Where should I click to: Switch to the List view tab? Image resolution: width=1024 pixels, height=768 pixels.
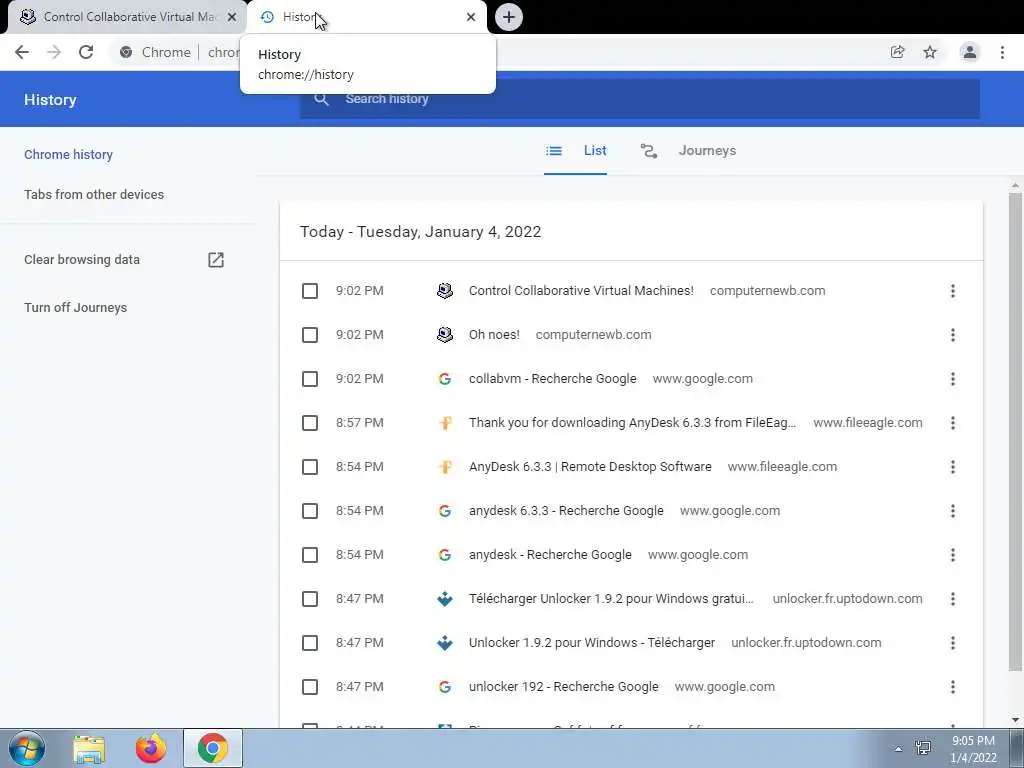click(575, 151)
